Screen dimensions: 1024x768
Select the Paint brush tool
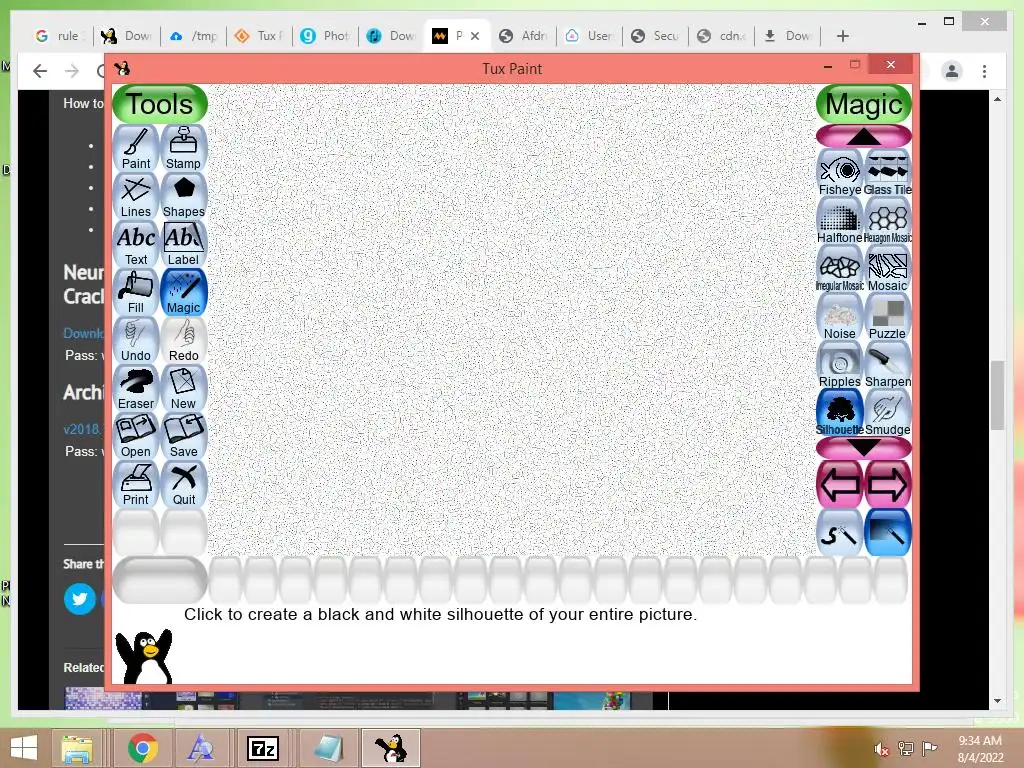coord(136,148)
